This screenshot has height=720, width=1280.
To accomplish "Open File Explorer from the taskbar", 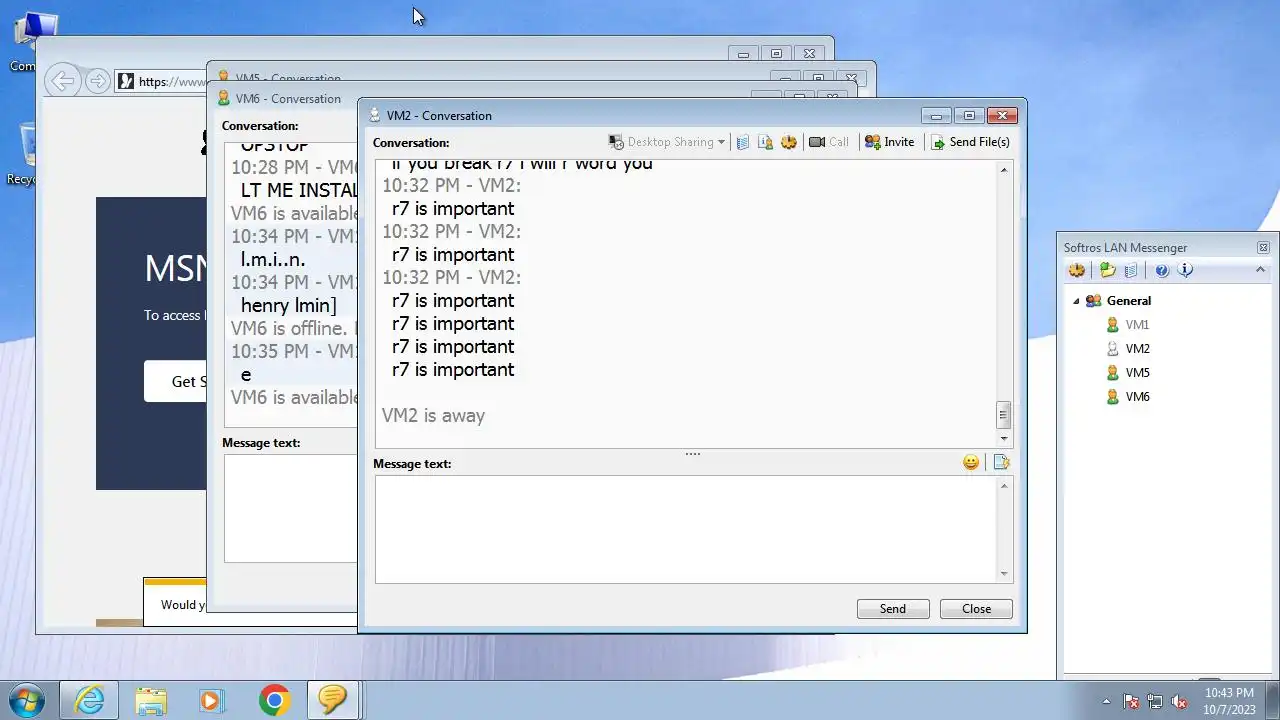I will [151, 700].
